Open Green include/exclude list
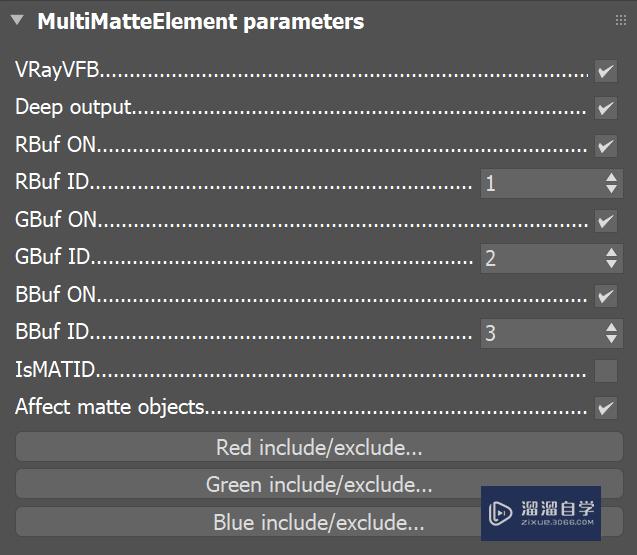 (x=319, y=485)
